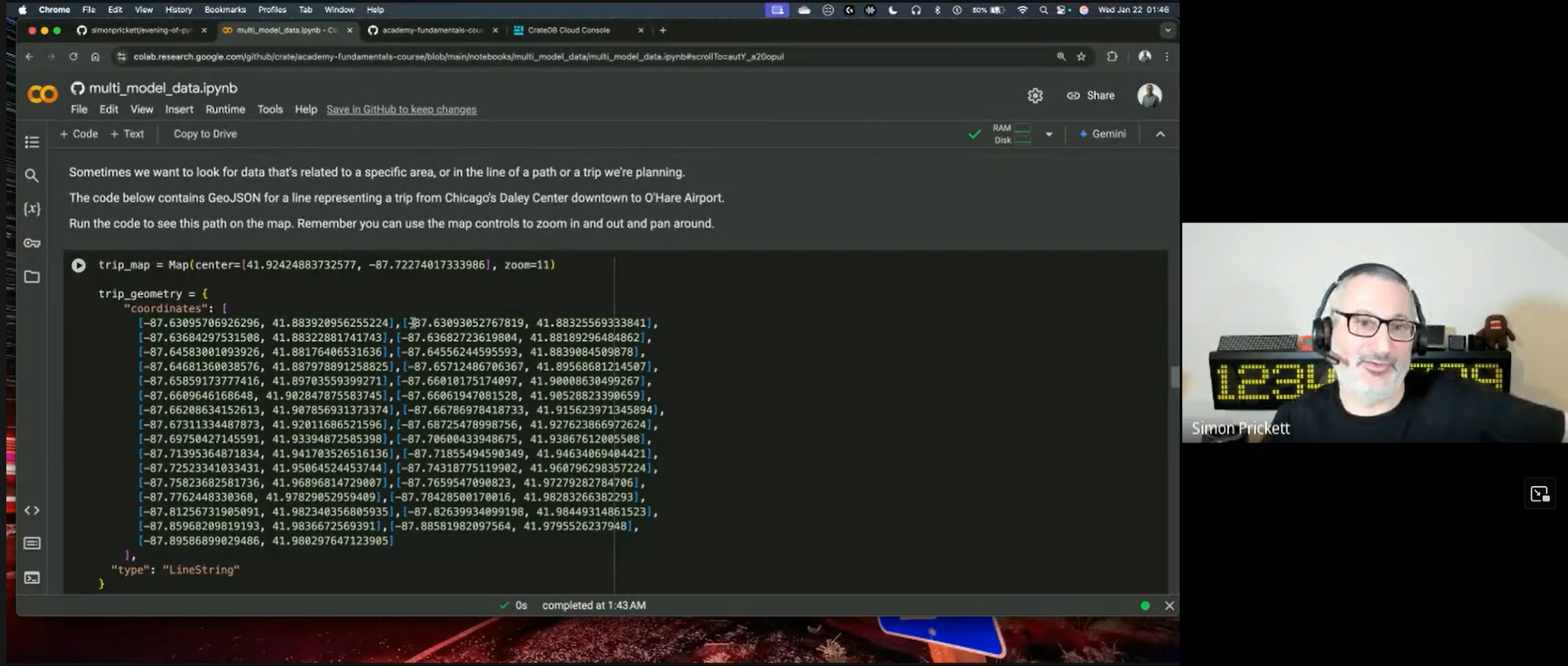
Task: Click the zoom magnifier in address bar
Action: click(1061, 56)
